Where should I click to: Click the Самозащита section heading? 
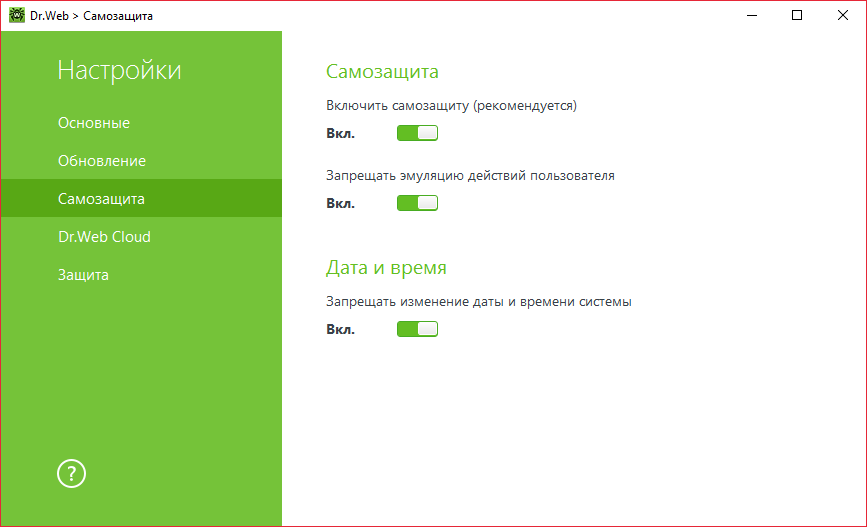382,71
